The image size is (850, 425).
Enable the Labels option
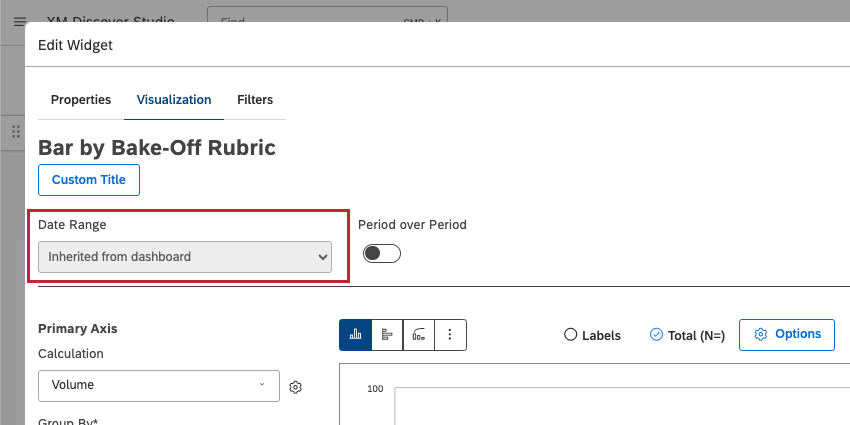(x=571, y=335)
